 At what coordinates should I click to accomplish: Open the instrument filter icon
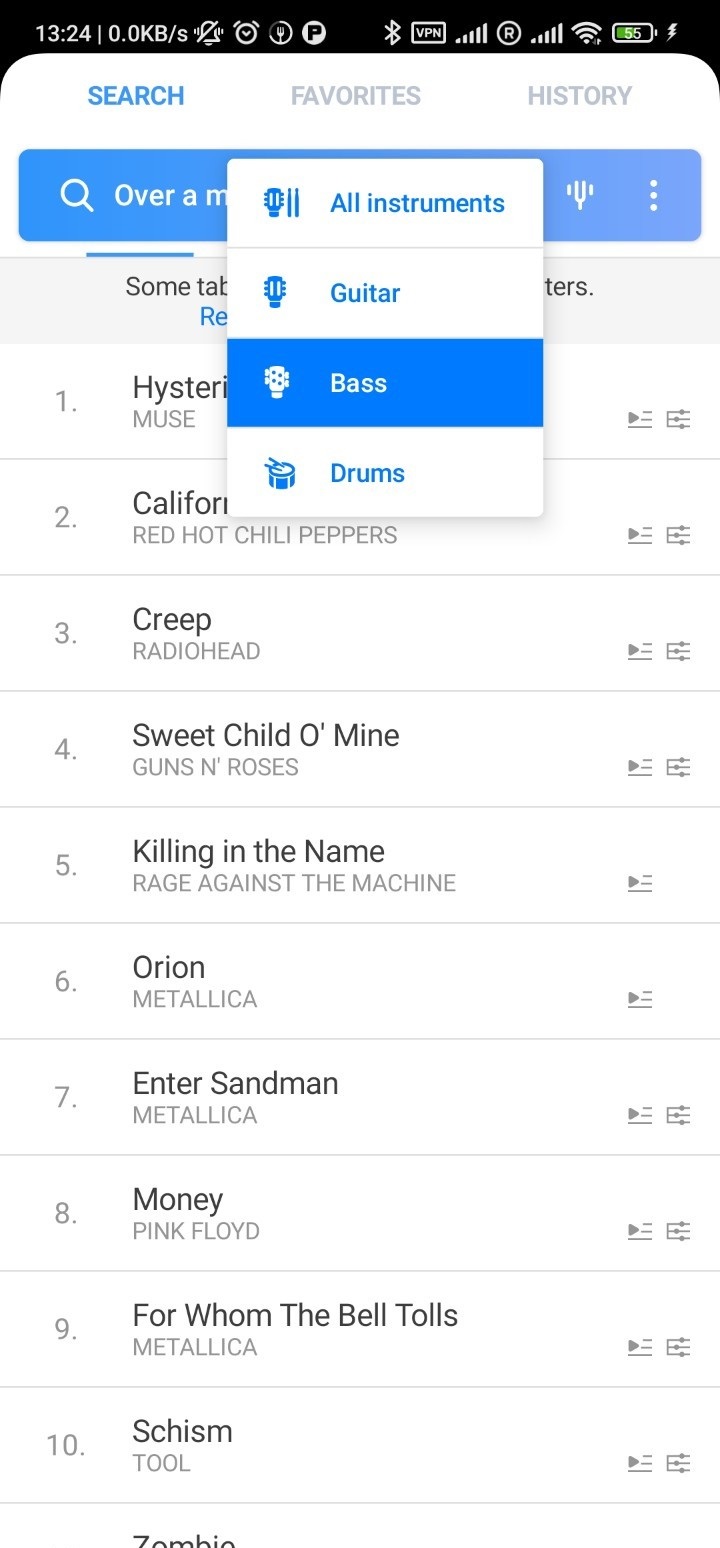point(580,195)
